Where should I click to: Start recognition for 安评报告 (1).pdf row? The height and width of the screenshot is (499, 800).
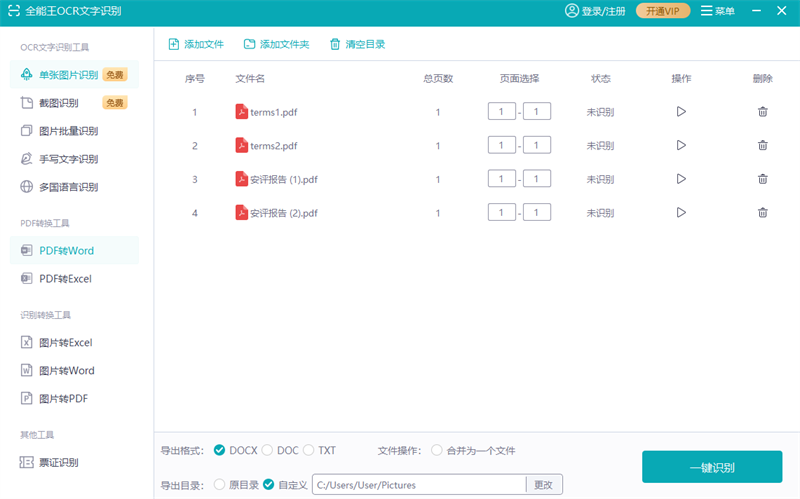681,179
